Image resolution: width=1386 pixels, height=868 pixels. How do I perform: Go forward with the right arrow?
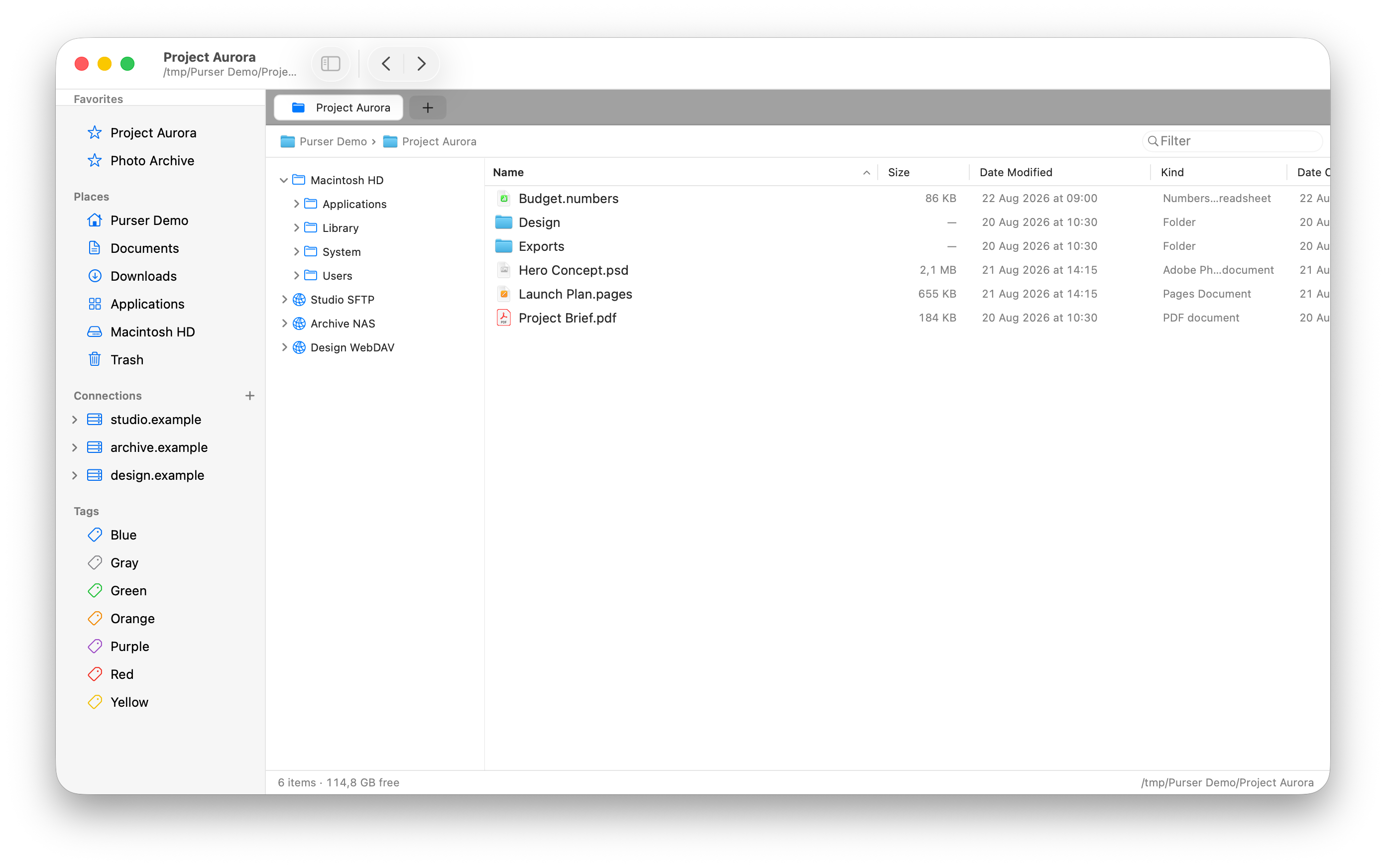(x=422, y=63)
